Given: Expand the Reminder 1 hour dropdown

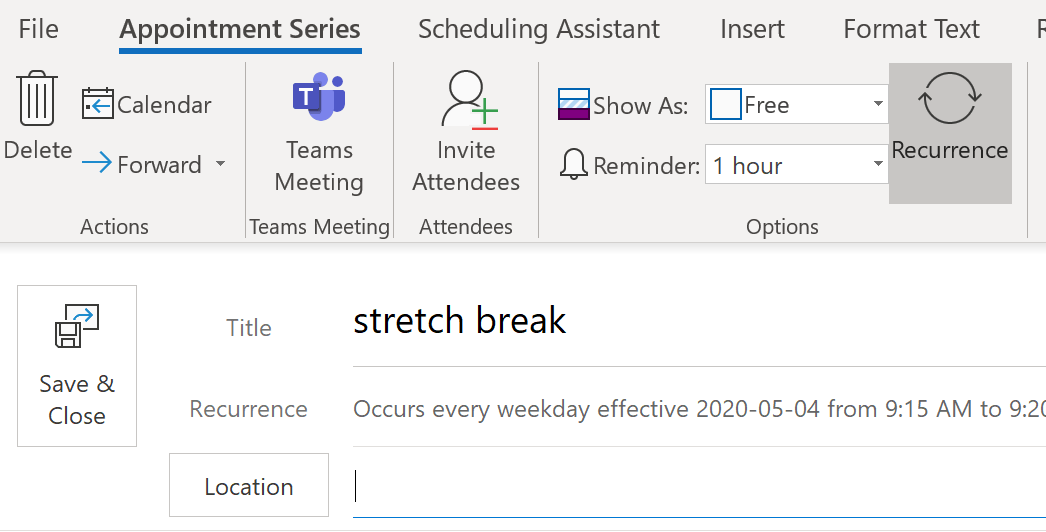Looking at the screenshot, I should pyautogui.click(x=878, y=164).
